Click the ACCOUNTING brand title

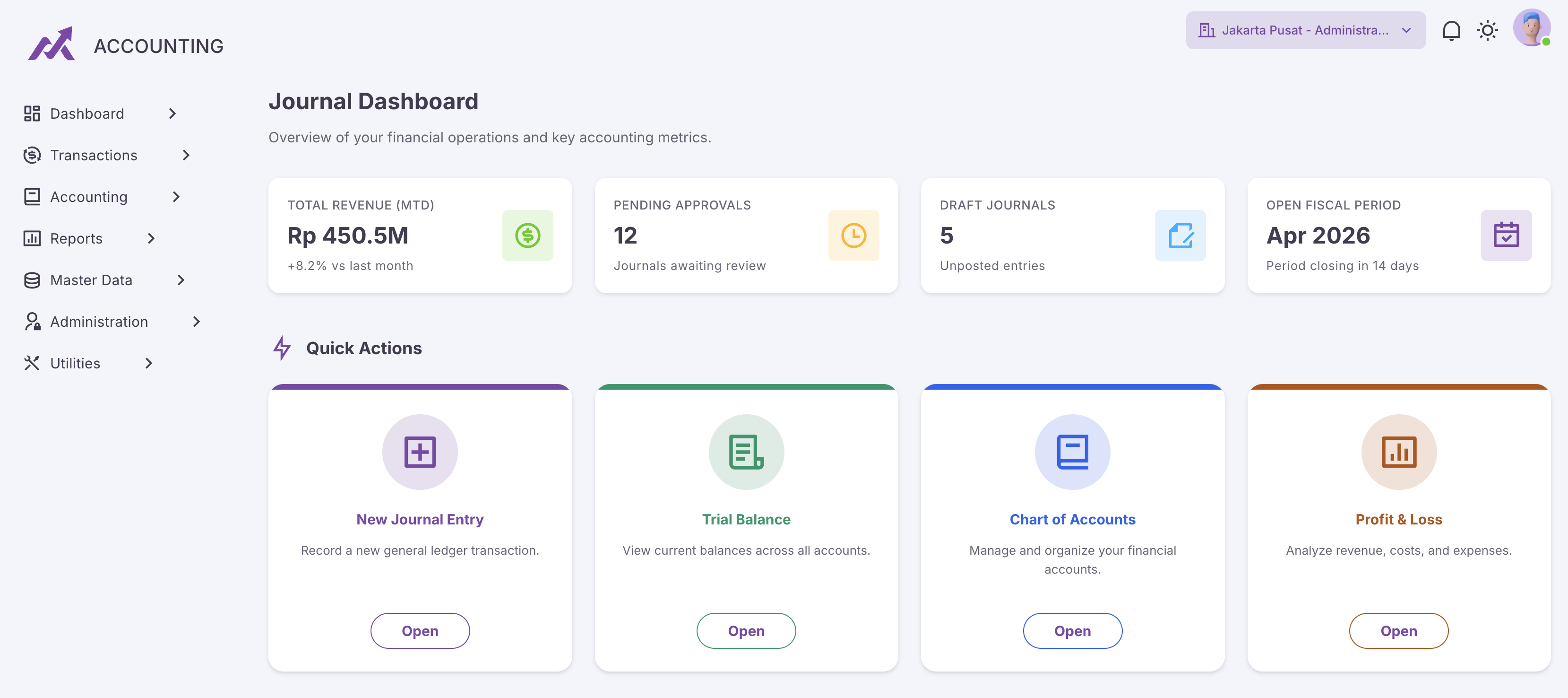coord(158,46)
